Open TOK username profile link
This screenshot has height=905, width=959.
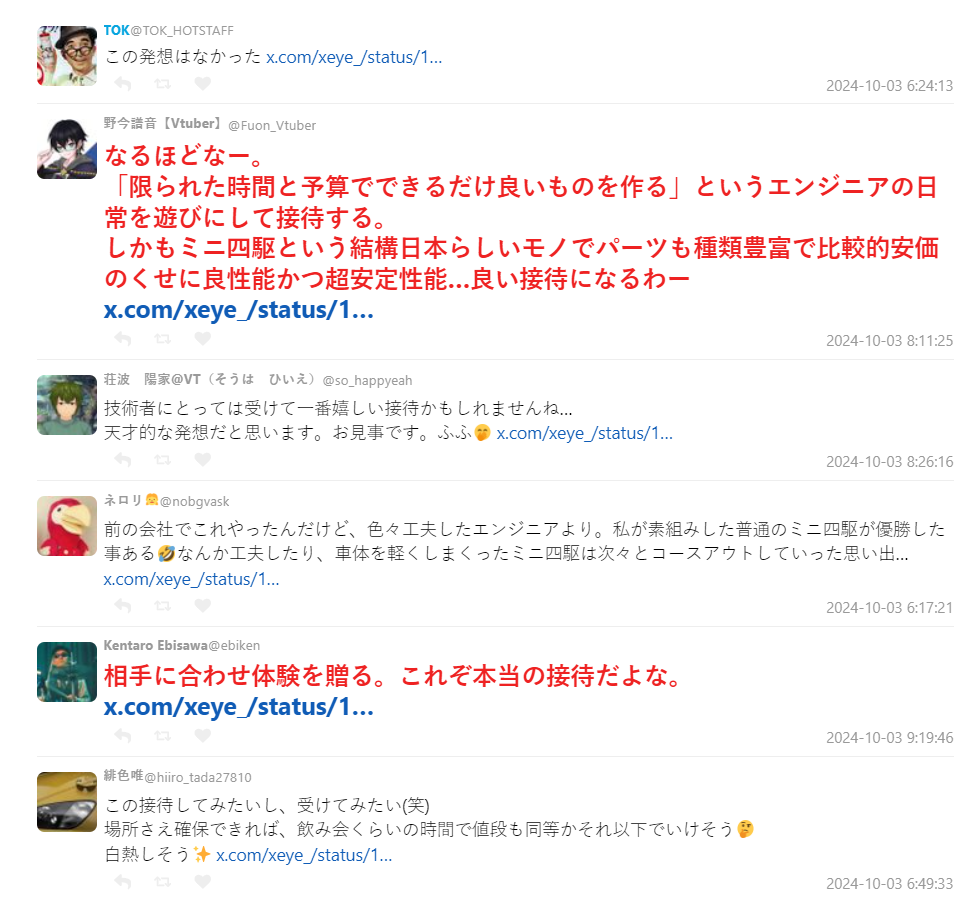(116, 31)
